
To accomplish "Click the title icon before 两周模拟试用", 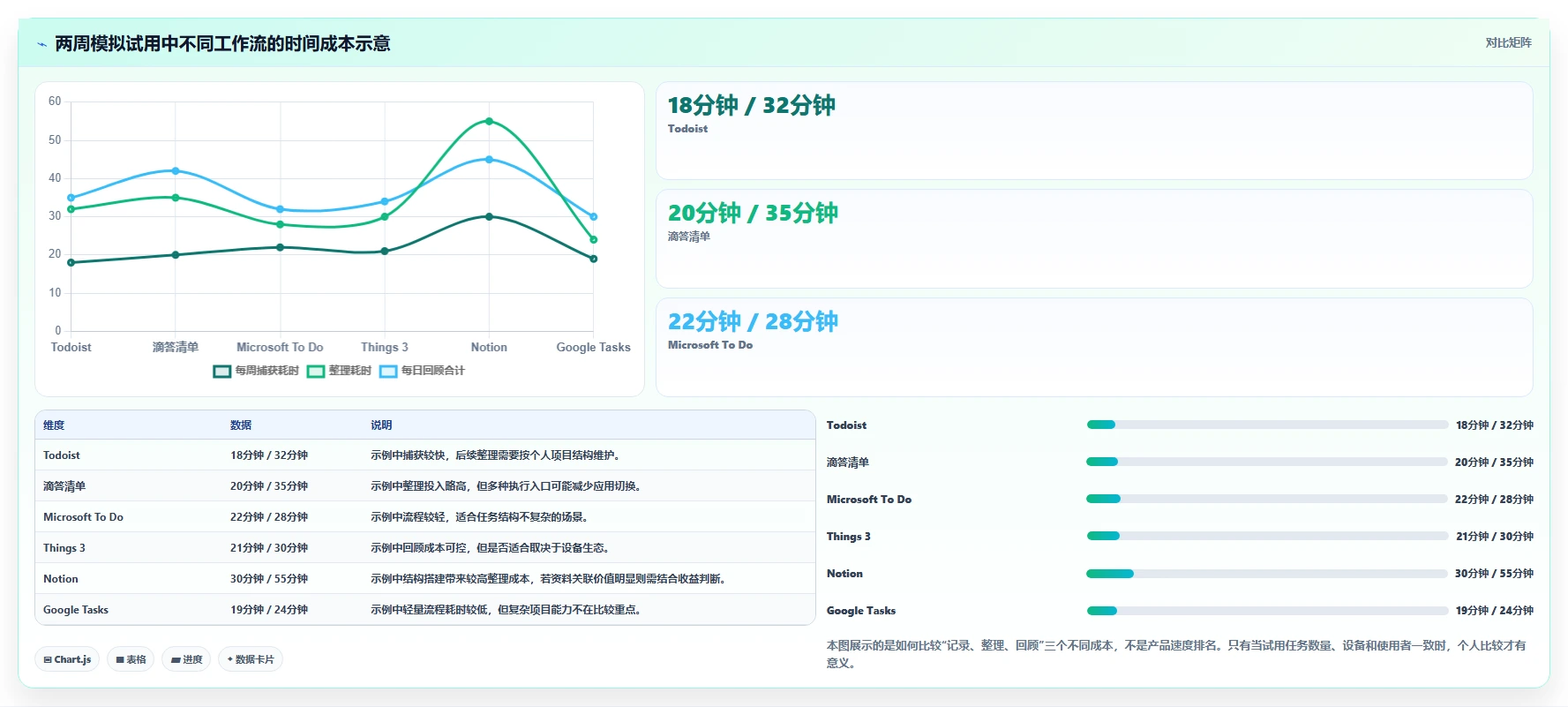I will pos(41,44).
